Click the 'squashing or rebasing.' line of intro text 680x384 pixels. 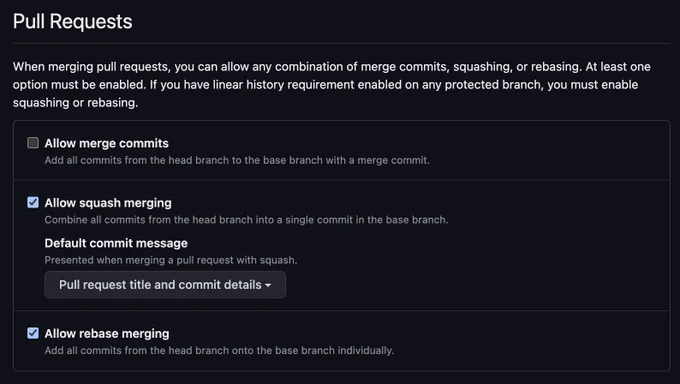75,103
